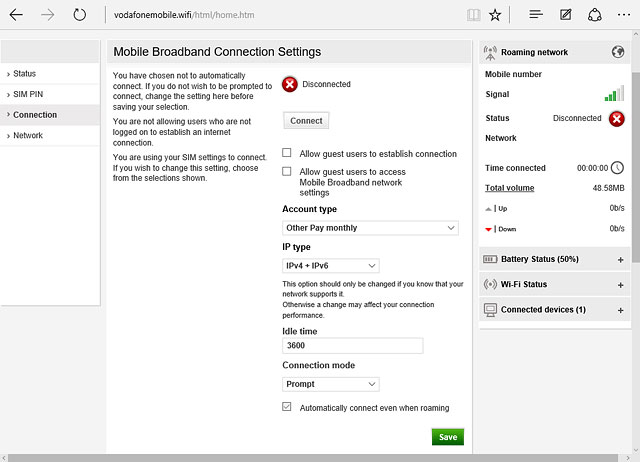
Task: Add page to favorites star icon
Action: (496, 15)
